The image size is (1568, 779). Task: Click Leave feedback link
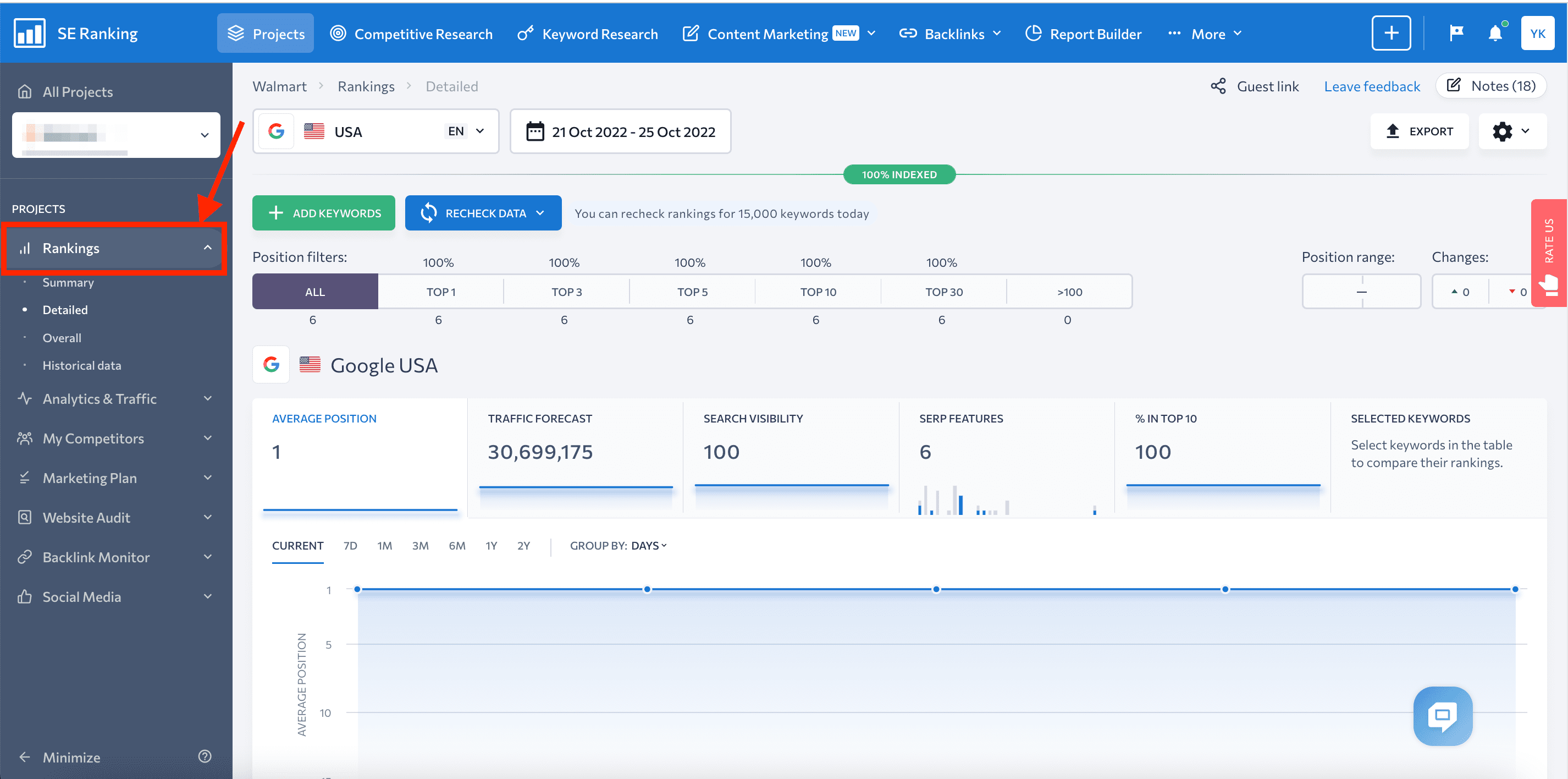pos(1372,86)
